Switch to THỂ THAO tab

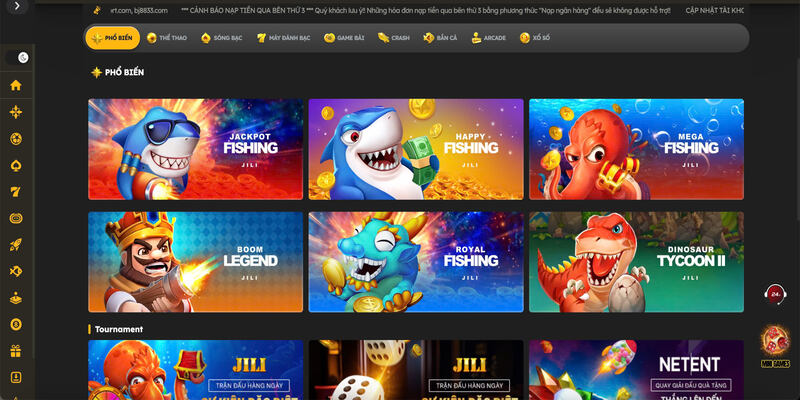tap(166, 38)
